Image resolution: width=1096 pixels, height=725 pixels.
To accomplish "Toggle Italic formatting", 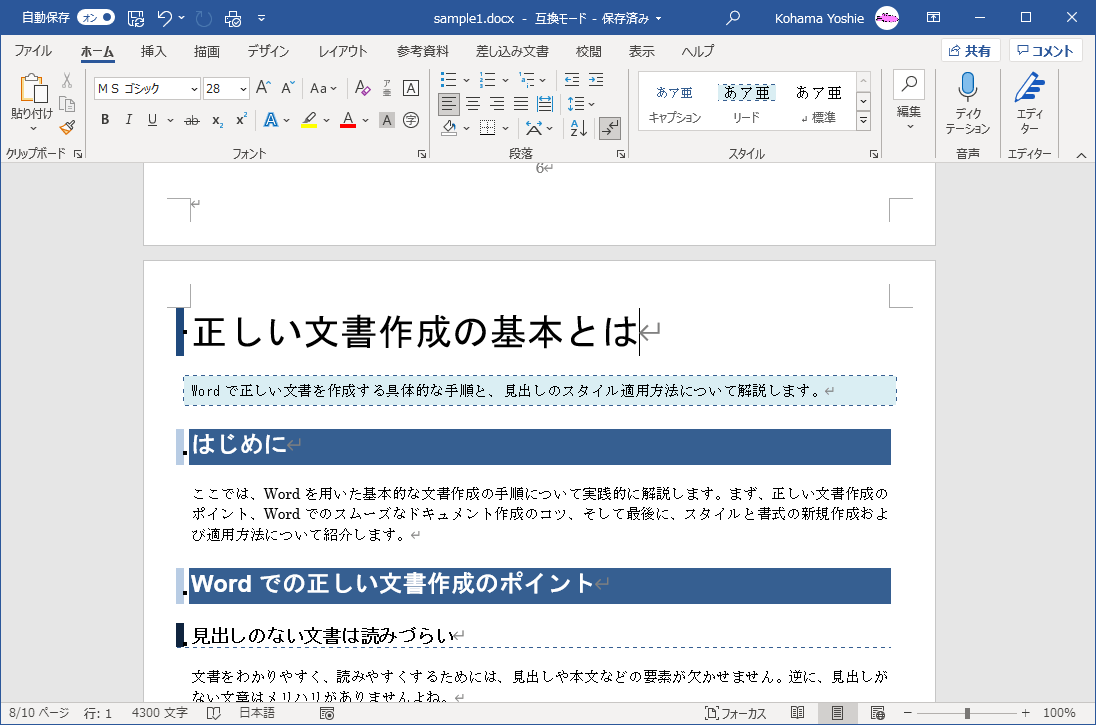I will click(129, 120).
